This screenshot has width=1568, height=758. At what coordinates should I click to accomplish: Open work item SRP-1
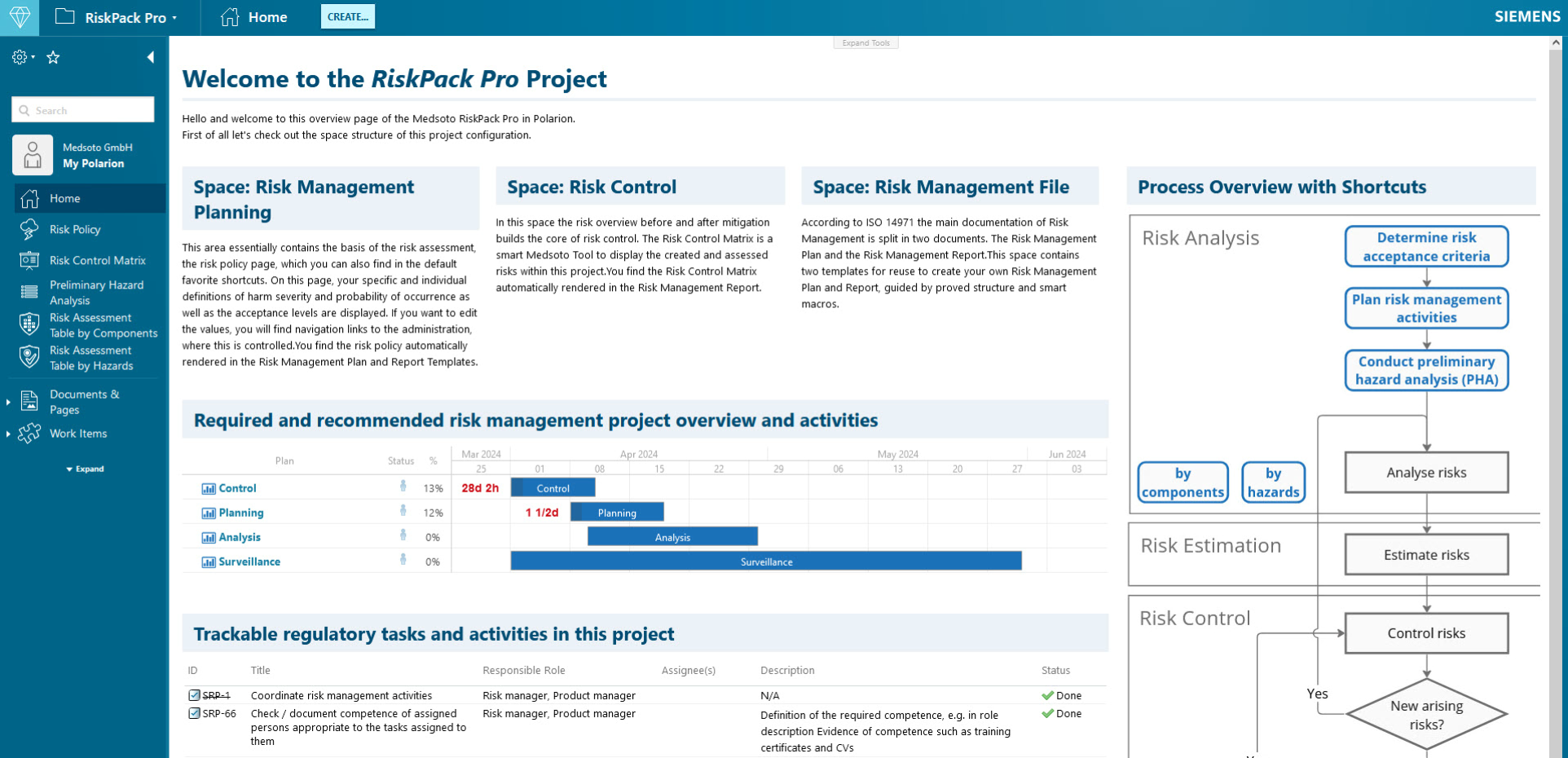(216, 695)
